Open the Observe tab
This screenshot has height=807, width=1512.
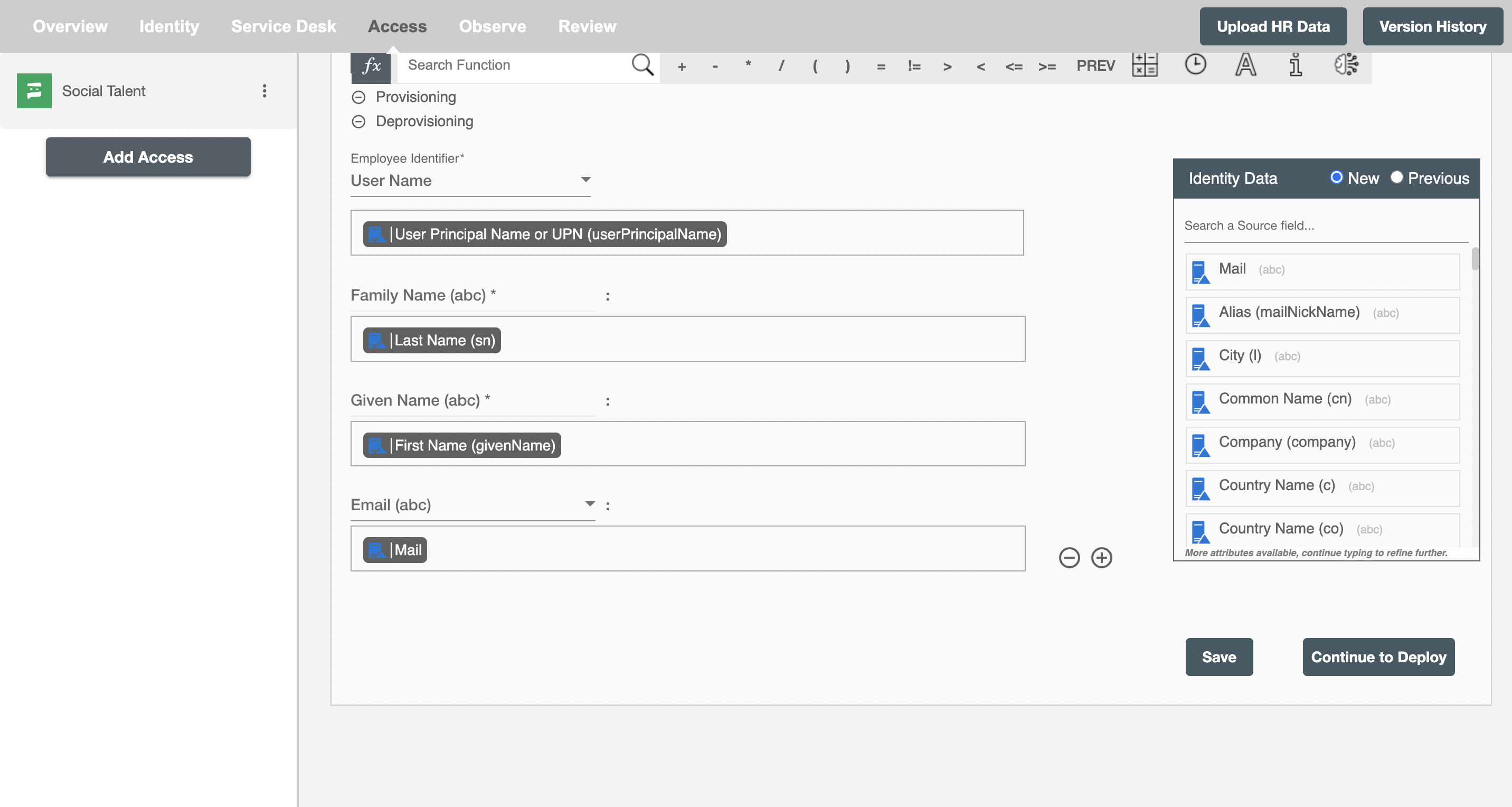(x=493, y=26)
